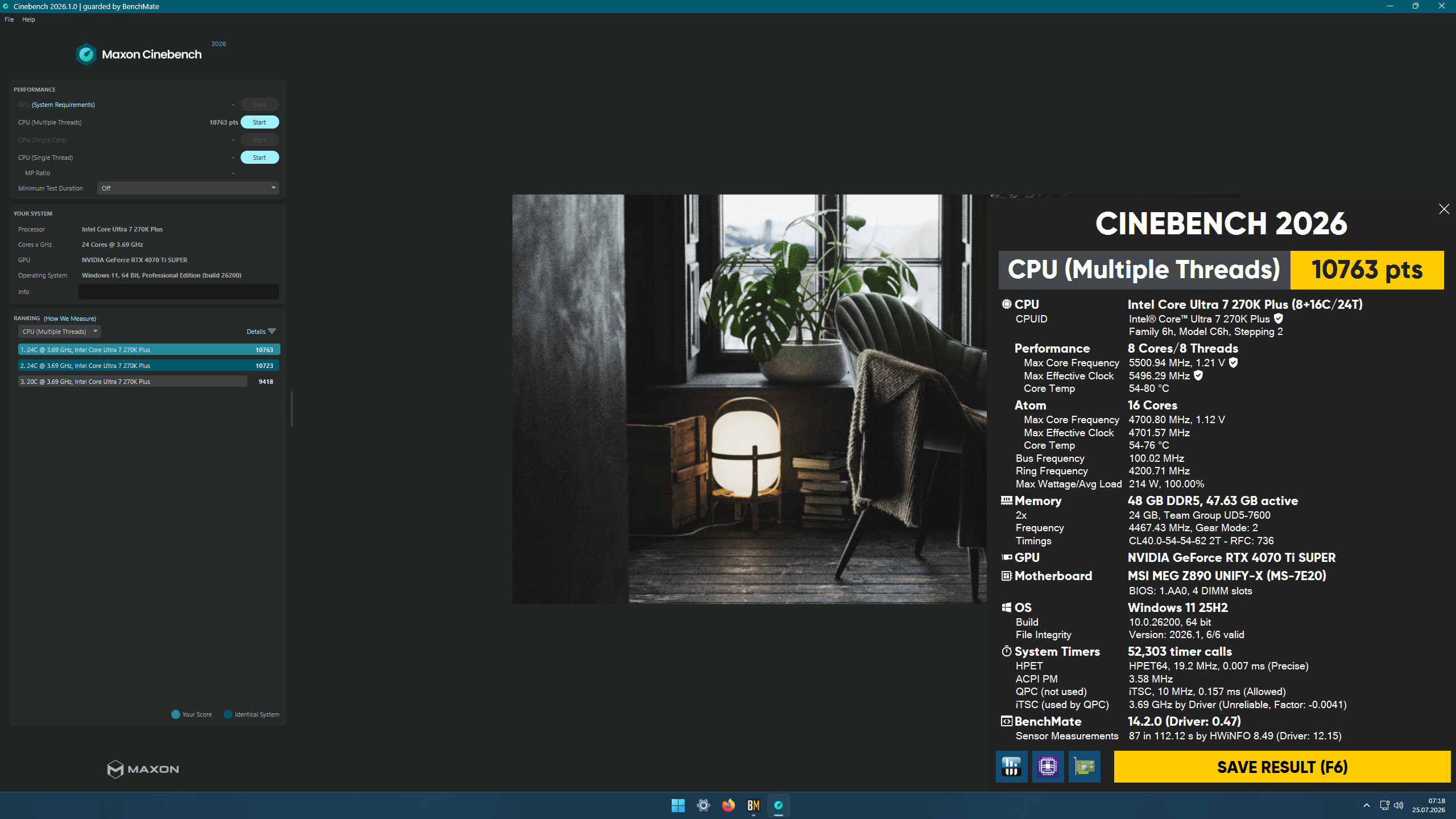Viewport: 1456px width, 819px height.
Task: Click the Cinebench icon in the title bar
Action: pos(6,6)
